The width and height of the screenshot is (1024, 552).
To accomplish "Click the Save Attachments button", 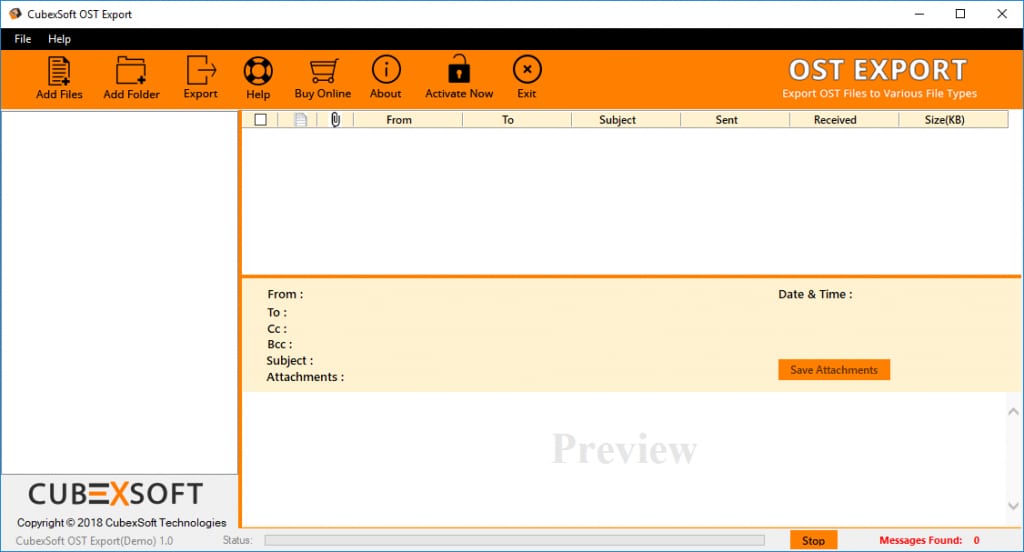I will pyautogui.click(x=834, y=370).
